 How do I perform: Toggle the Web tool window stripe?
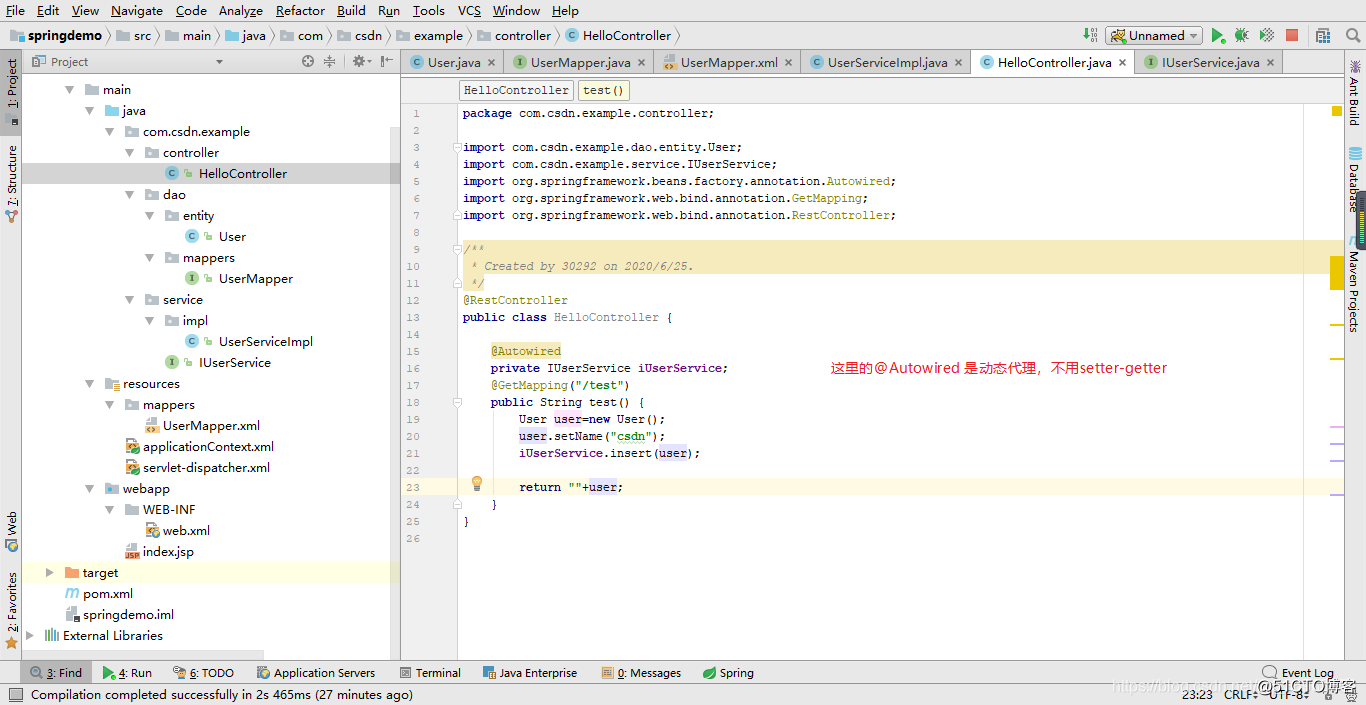click(11, 532)
